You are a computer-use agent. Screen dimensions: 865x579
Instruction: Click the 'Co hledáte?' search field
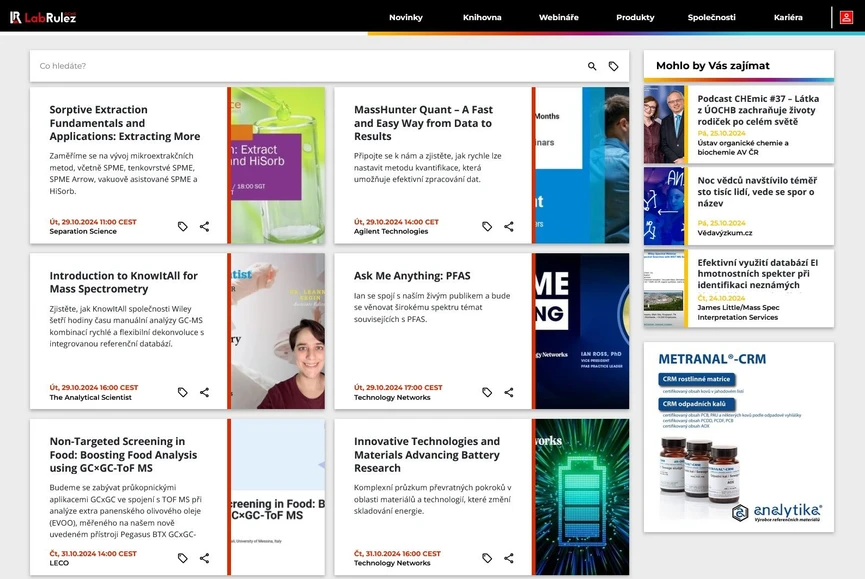pos(300,66)
